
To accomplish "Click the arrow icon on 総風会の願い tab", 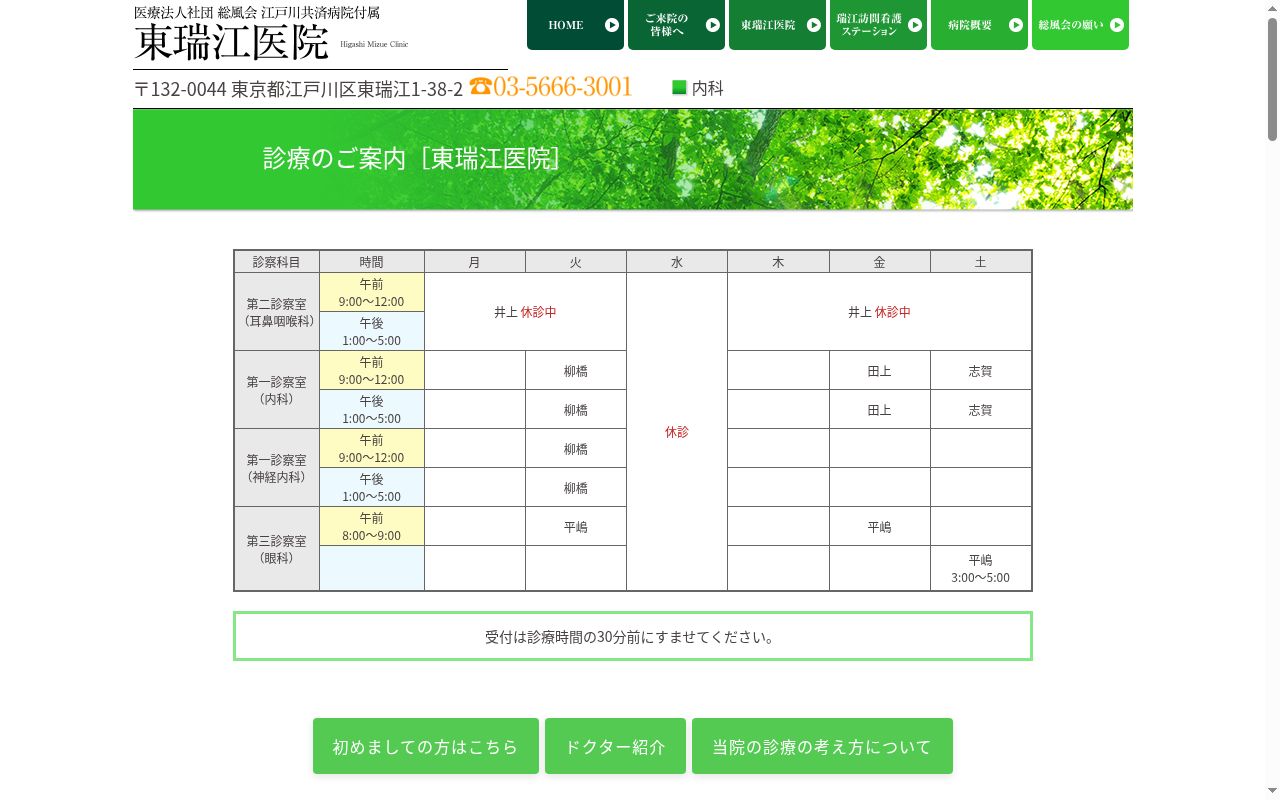I will [1116, 25].
